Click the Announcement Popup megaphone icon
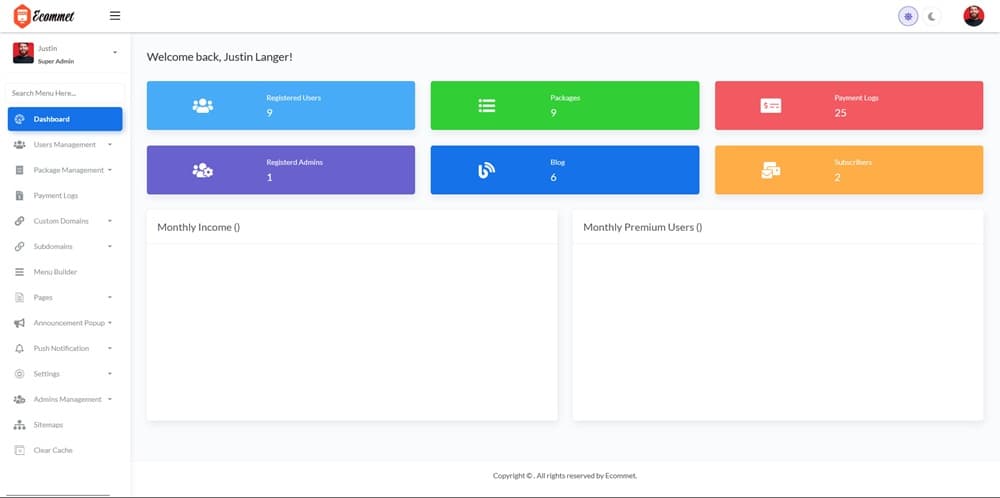1000x498 pixels. click(x=20, y=323)
